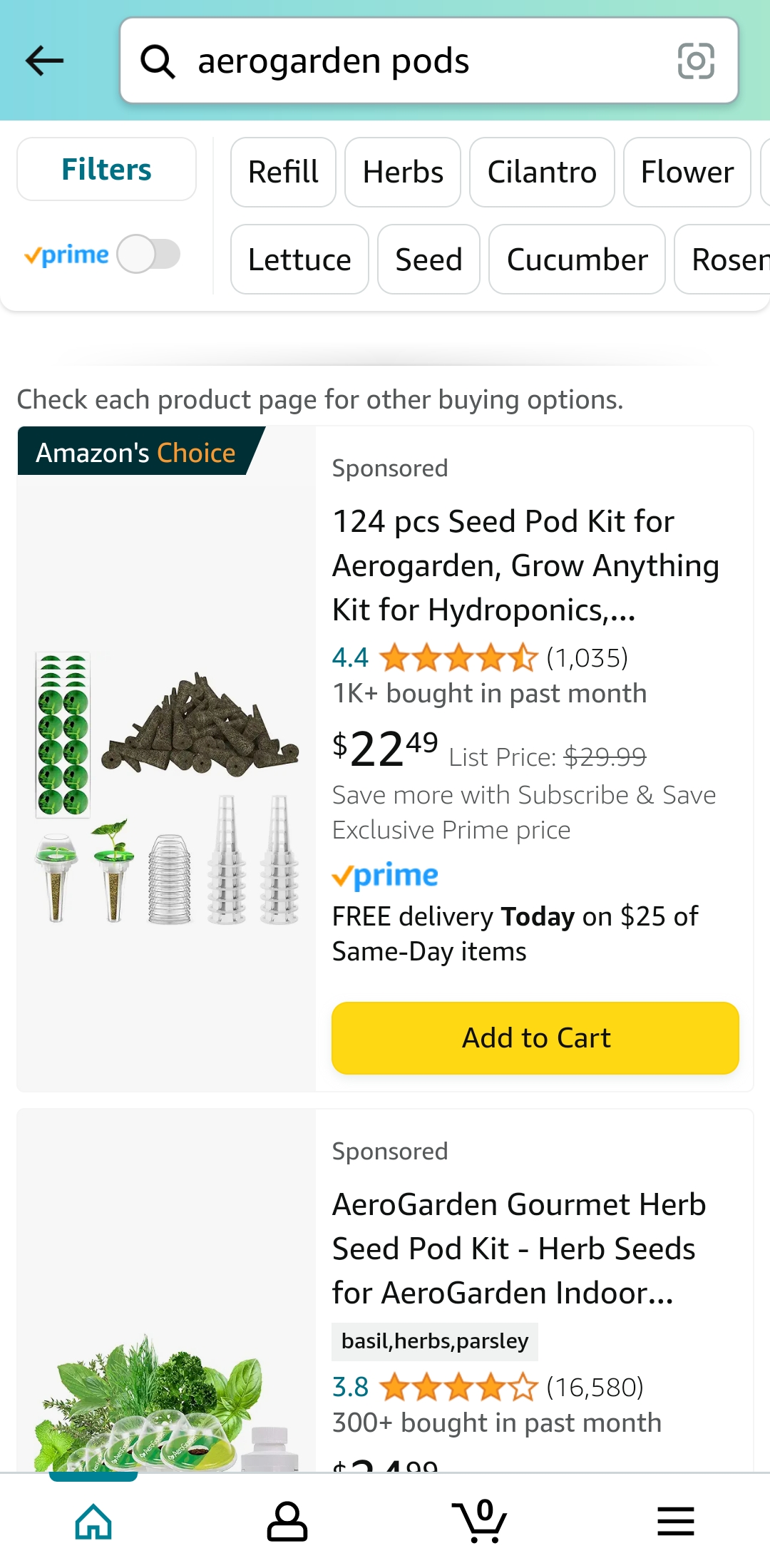The height and width of the screenshot is (1568, 770).
Task: Tap the back arrow icon
Action: pyautogui.click(x=45, y=61)
